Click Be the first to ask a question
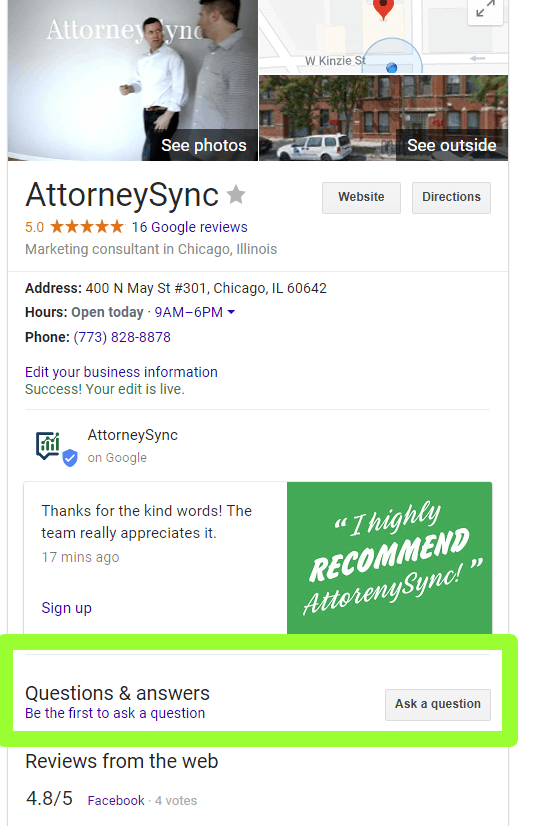Image resolution: width=545 pixels, height=826 pixels. (x=115, y=713)
